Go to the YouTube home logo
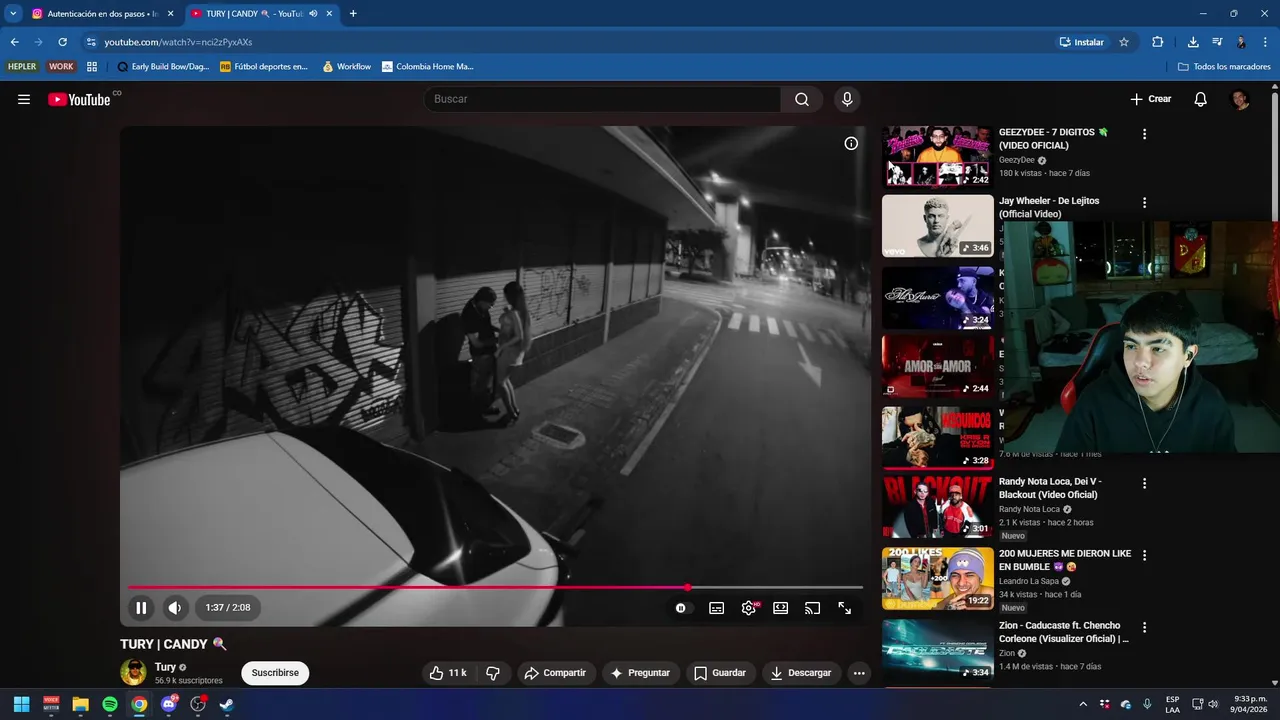 click(79, 99)
